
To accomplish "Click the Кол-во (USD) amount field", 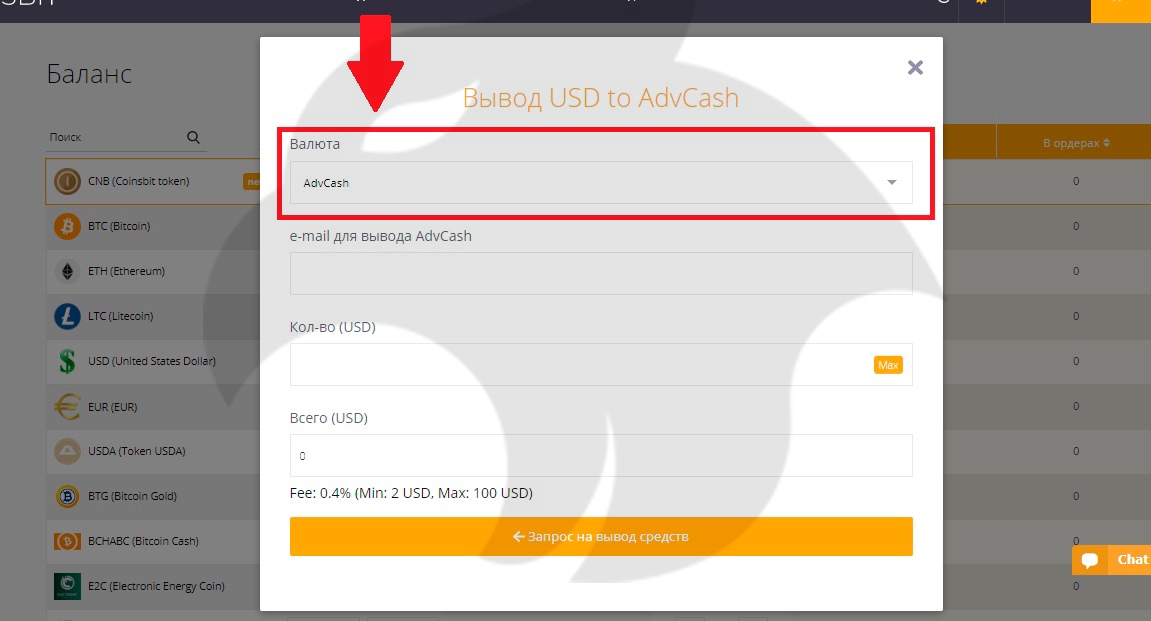I will (580, 365).
